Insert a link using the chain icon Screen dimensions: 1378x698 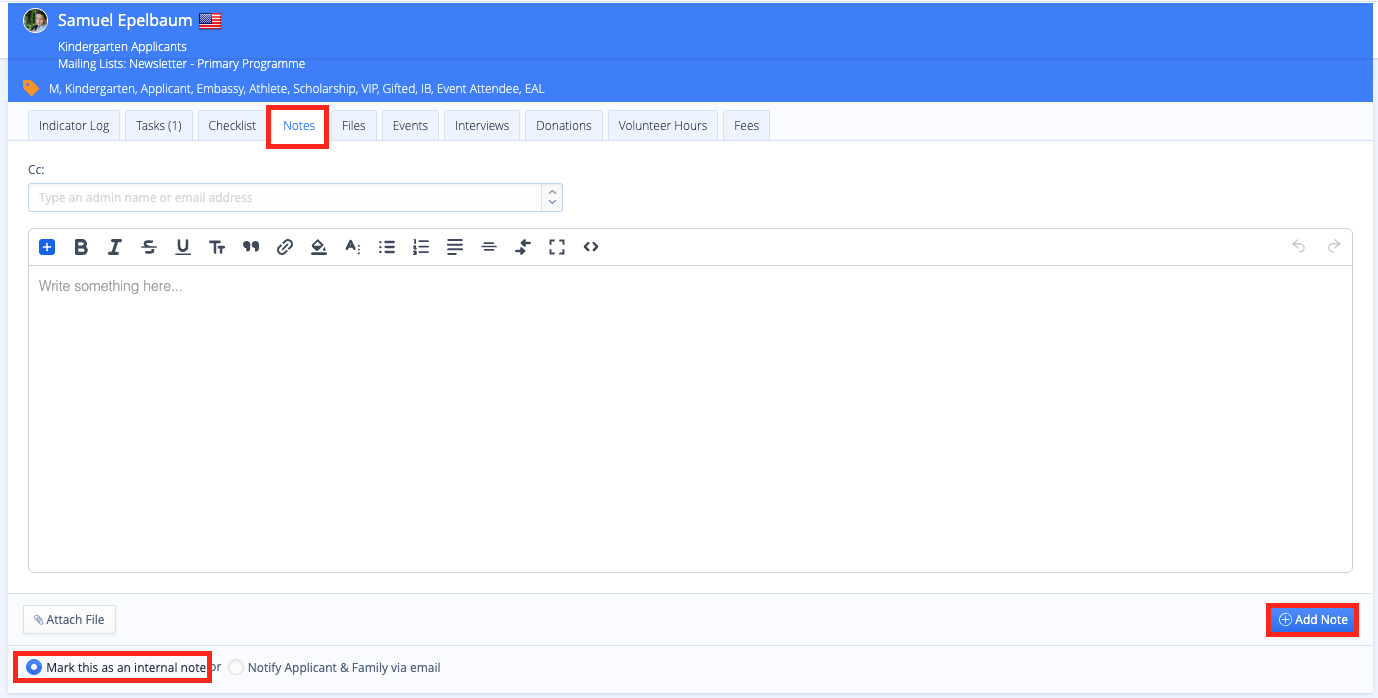coord(285,247)
